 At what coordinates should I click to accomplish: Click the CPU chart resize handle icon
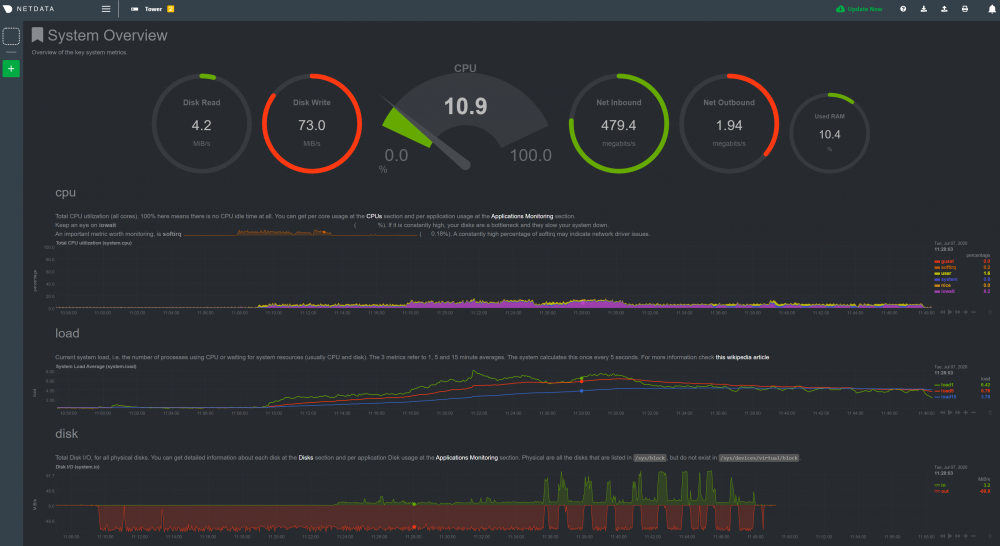990,312
